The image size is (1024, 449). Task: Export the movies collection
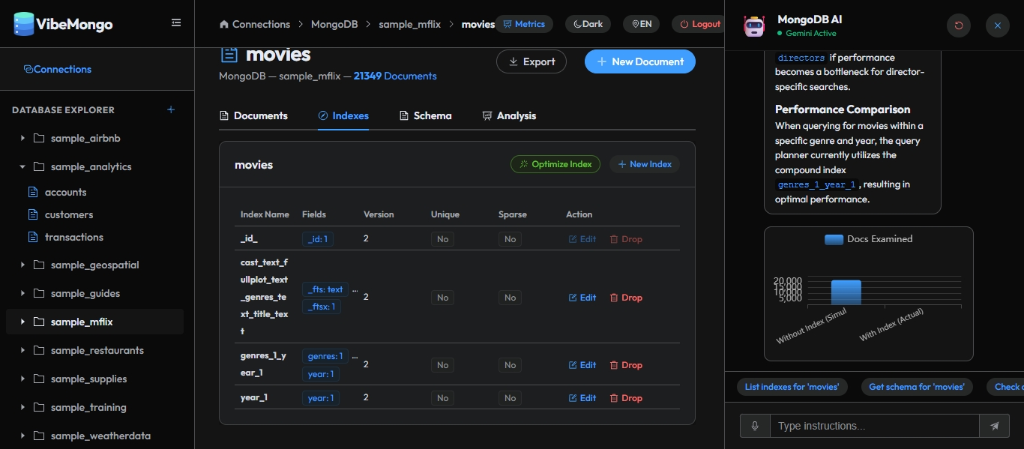[x=532, y=61]
